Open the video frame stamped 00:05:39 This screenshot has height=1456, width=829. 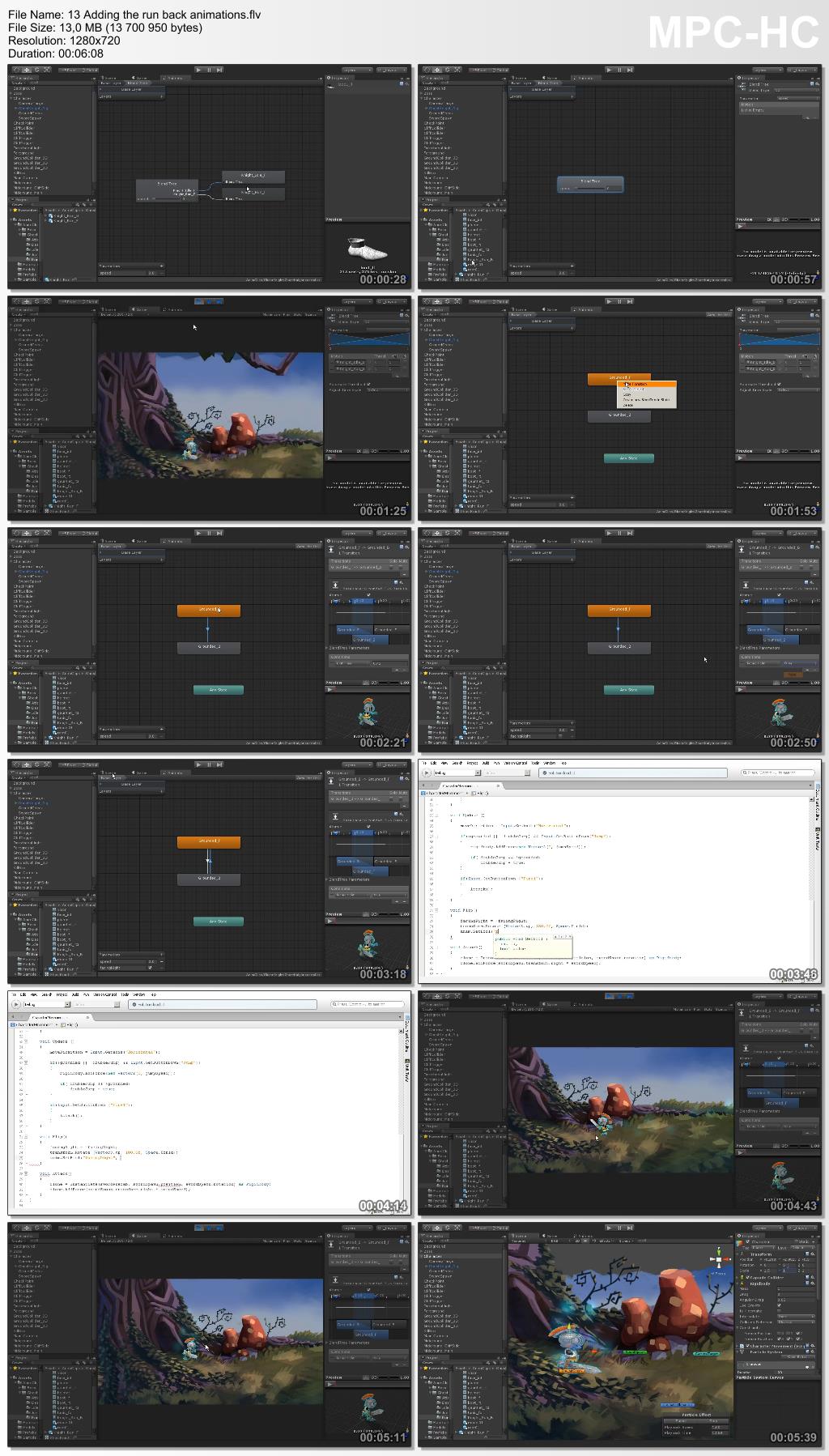(620, 1335)
